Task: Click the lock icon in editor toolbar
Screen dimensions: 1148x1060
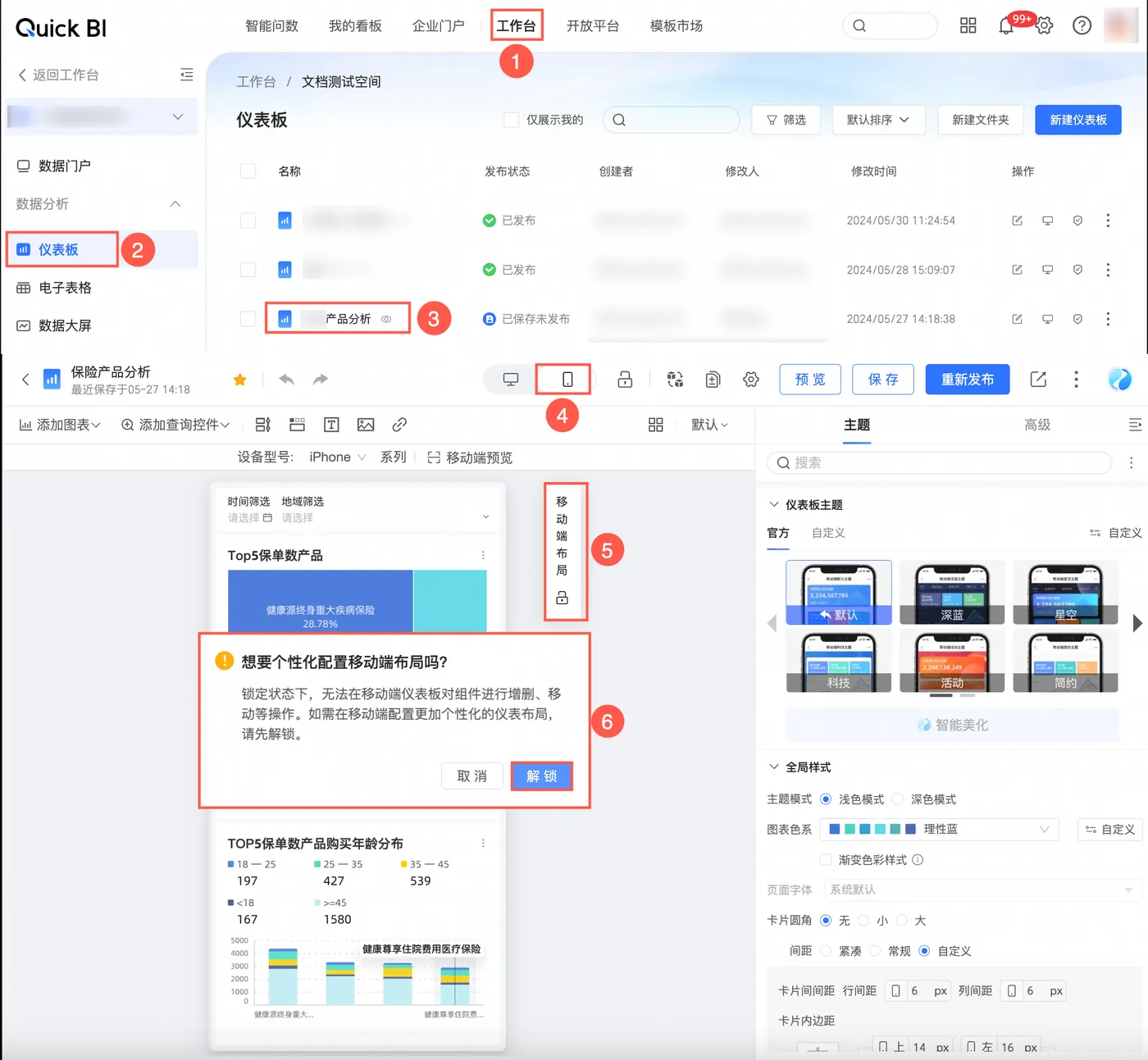Action: click(x=625, y=380)
